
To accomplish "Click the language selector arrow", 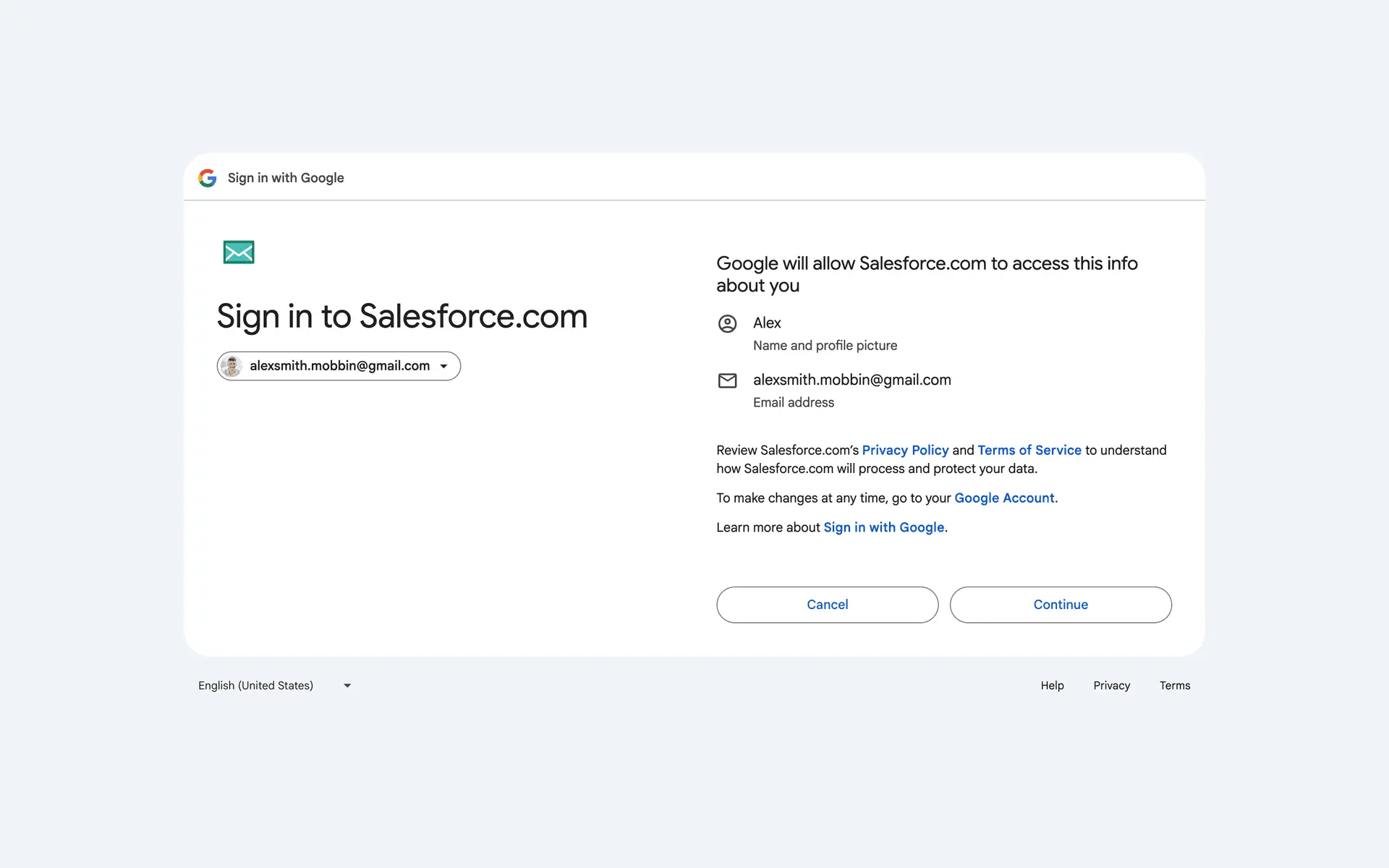I will 347,686.
